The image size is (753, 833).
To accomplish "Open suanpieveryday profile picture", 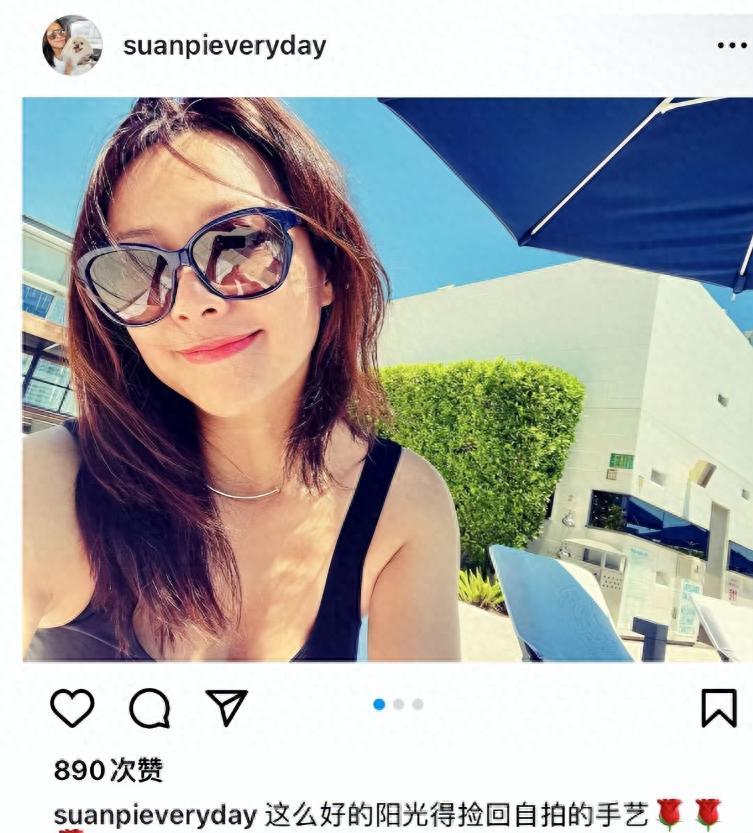I will 72,45.
